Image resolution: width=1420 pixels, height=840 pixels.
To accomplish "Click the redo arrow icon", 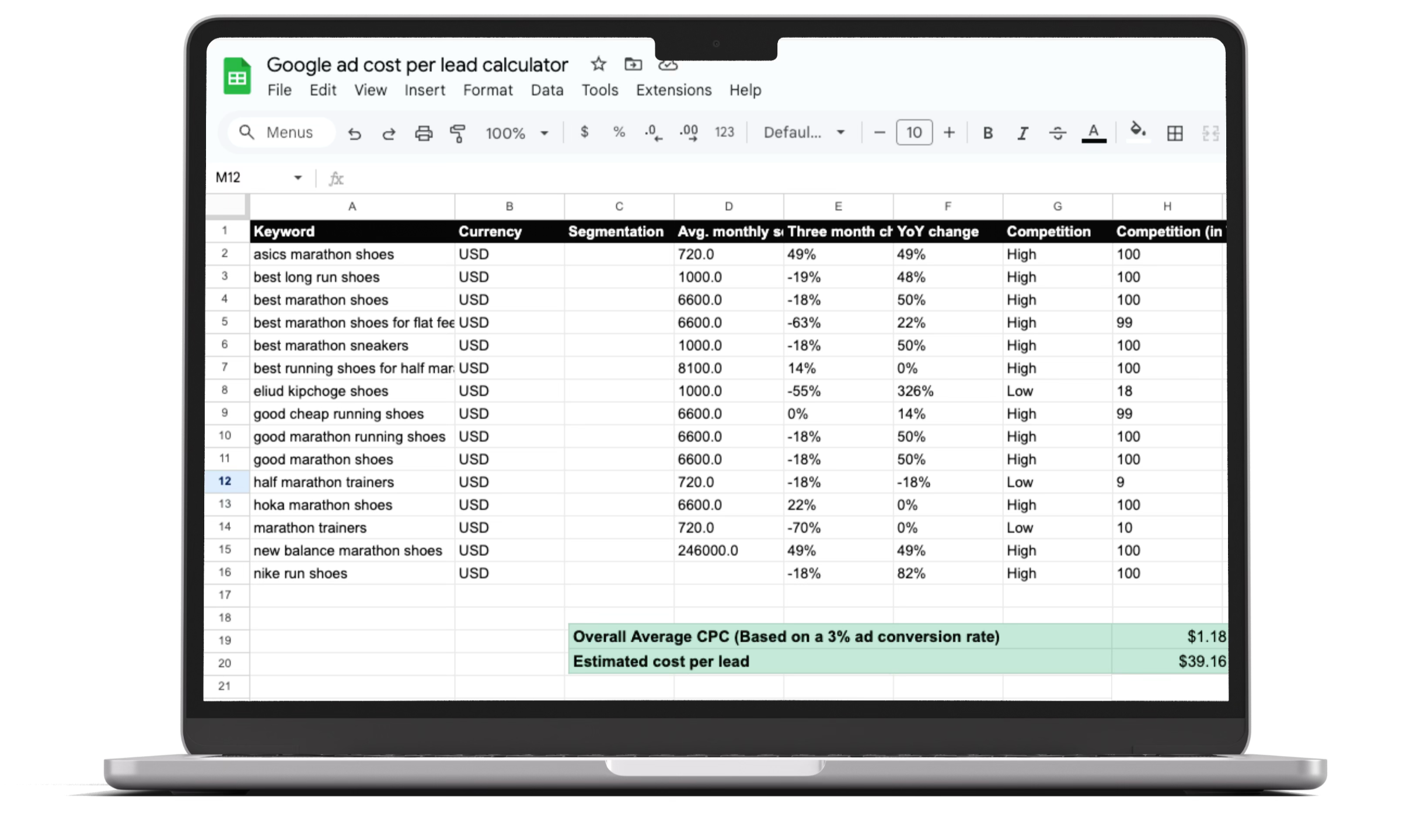I will pyautogui.click(x=389, y=134).
